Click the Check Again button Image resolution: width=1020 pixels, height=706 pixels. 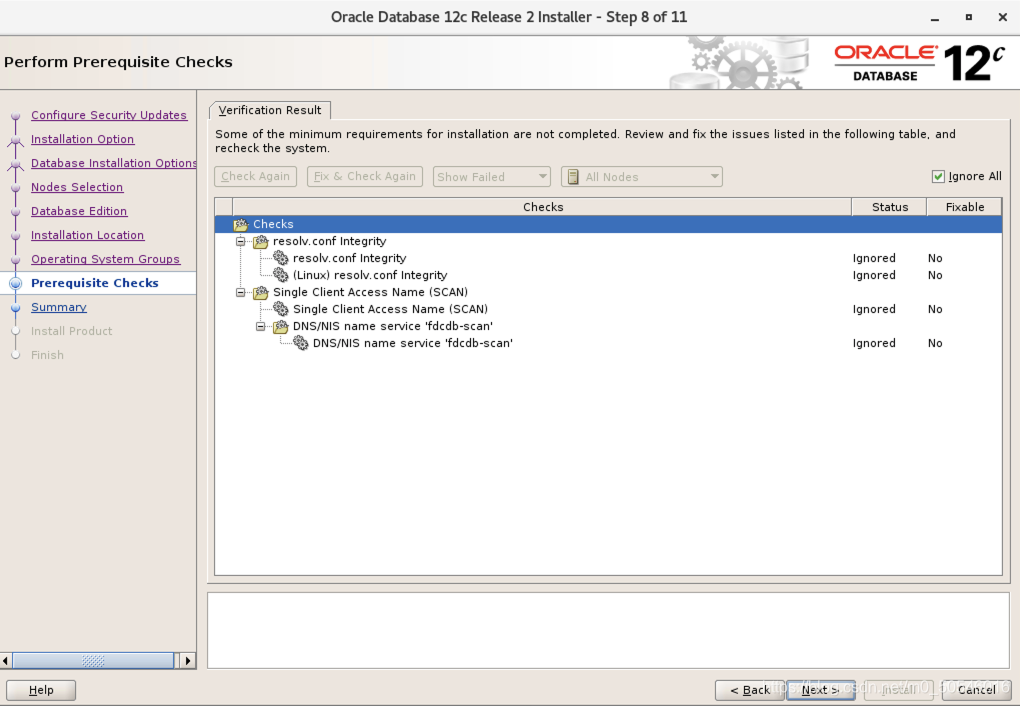pos(256,176)
